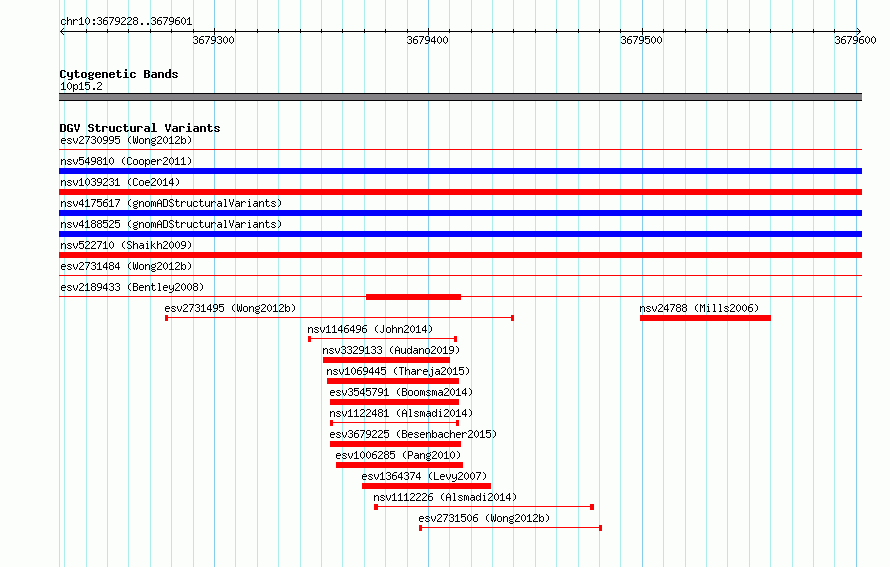
Task: Click the red bar under nsv1039231
Action: point(460,192)
